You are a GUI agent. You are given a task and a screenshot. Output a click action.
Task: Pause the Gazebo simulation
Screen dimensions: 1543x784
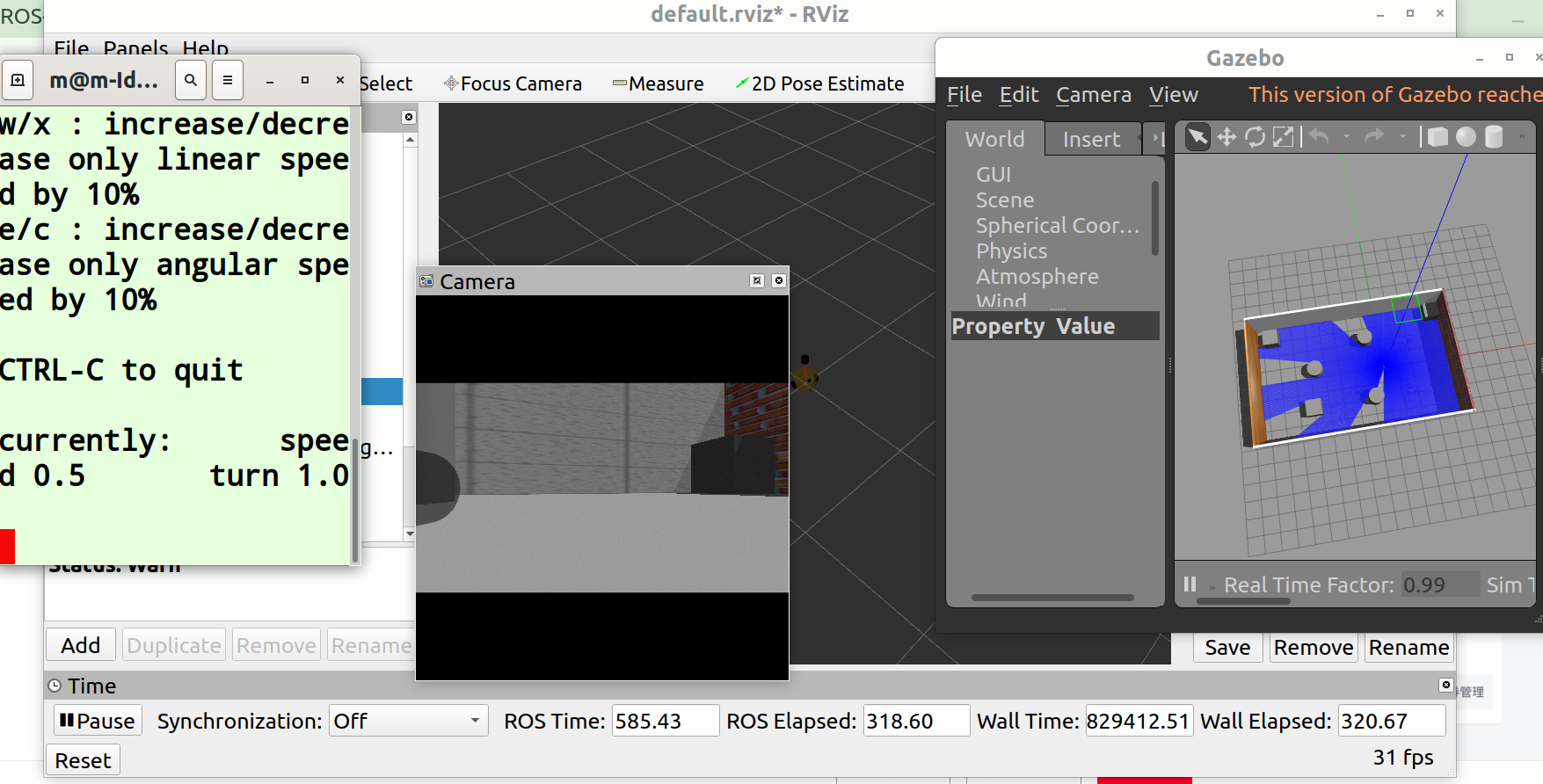coord(1190,584)
